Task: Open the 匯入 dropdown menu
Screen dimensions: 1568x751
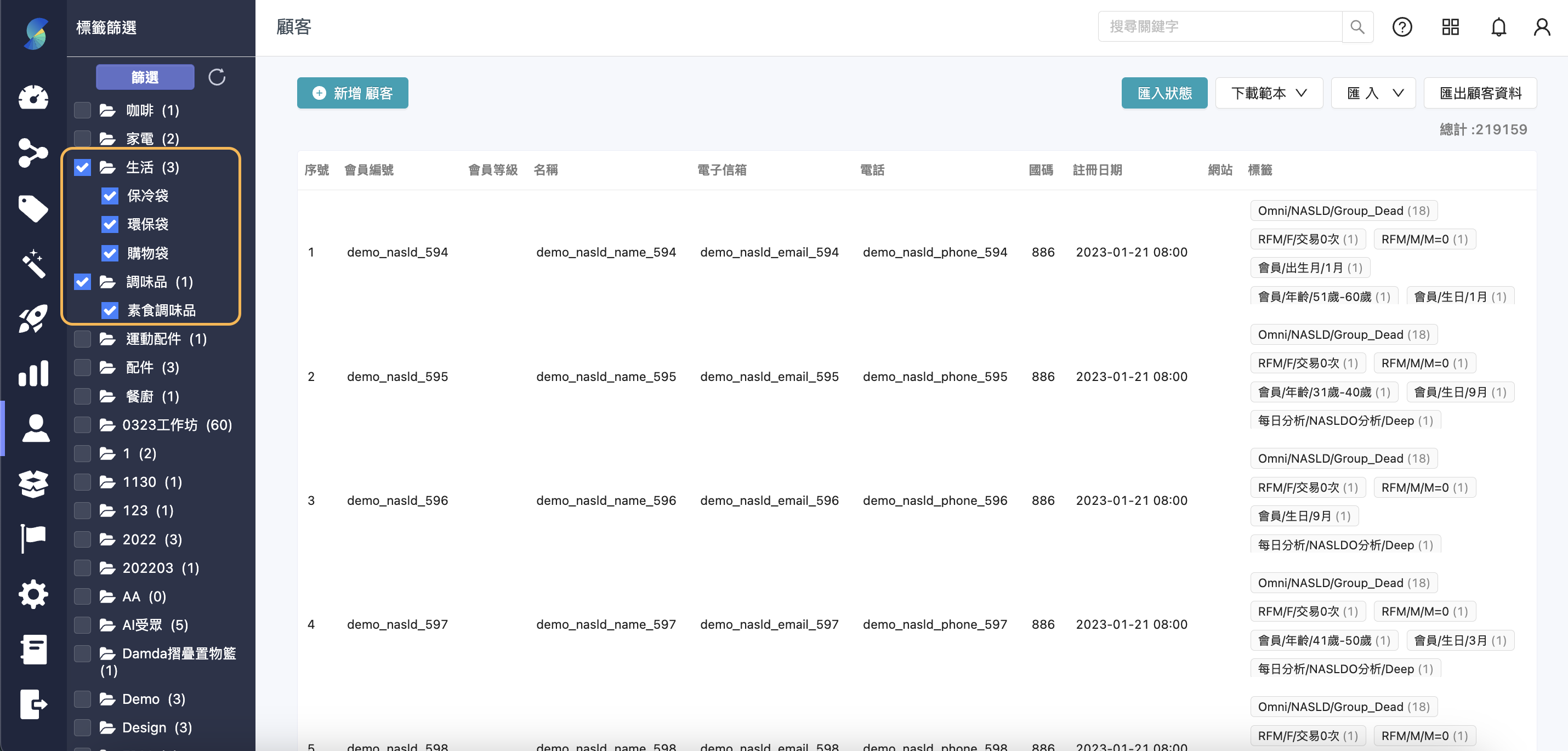Action: pyautogui.click(x=1373, y=93)
